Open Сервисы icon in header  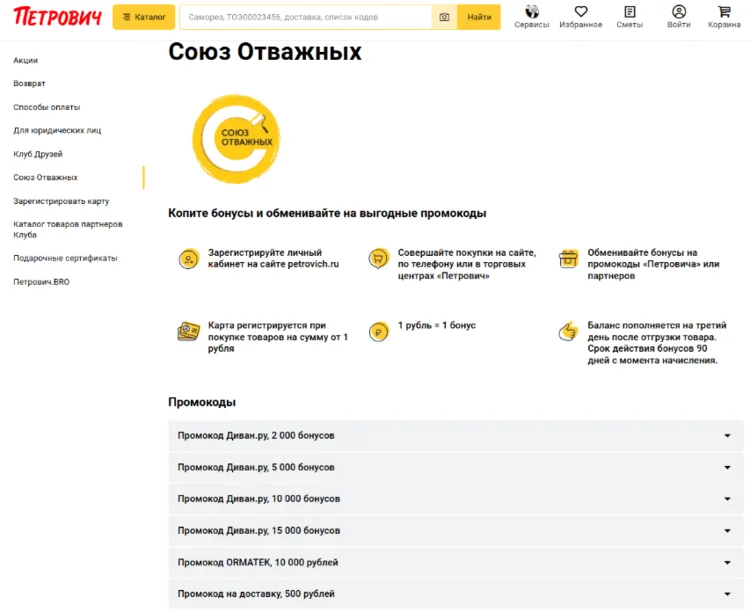(532, 17)
